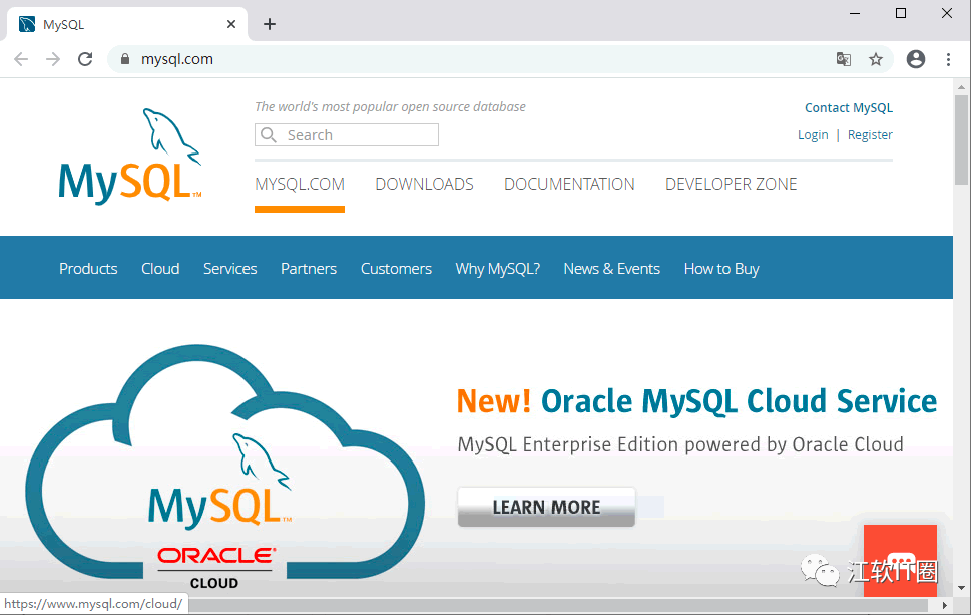Open the DOCUMENTATION navigation tab

click(x=569, y=185)
